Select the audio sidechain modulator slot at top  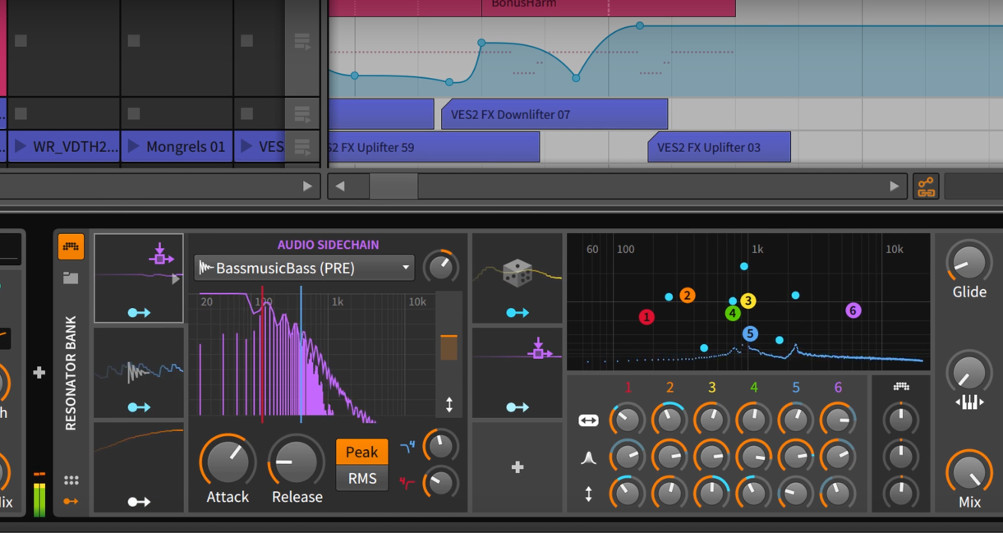(139, 278)
